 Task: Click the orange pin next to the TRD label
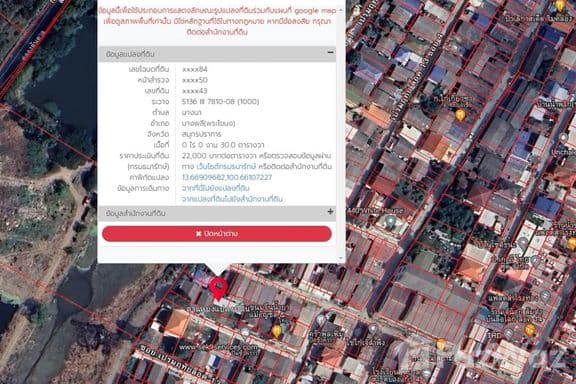[x=529, y=330]
